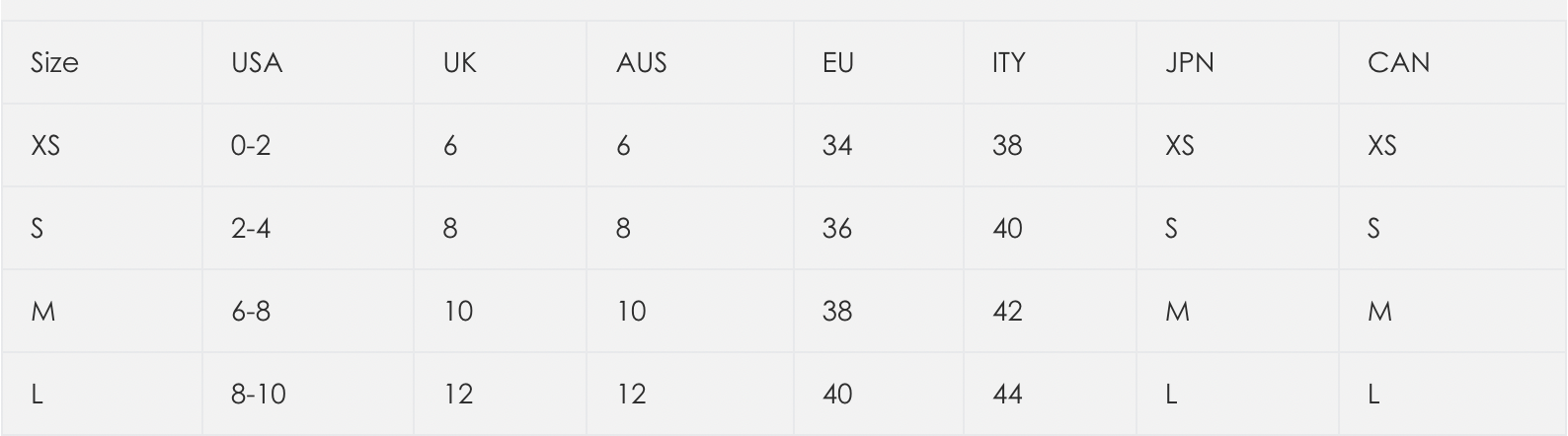Select USA size 2-4 cell
Image resolution: width=1568 pixels, height=436 pixels.
click(x=251, y=229)
